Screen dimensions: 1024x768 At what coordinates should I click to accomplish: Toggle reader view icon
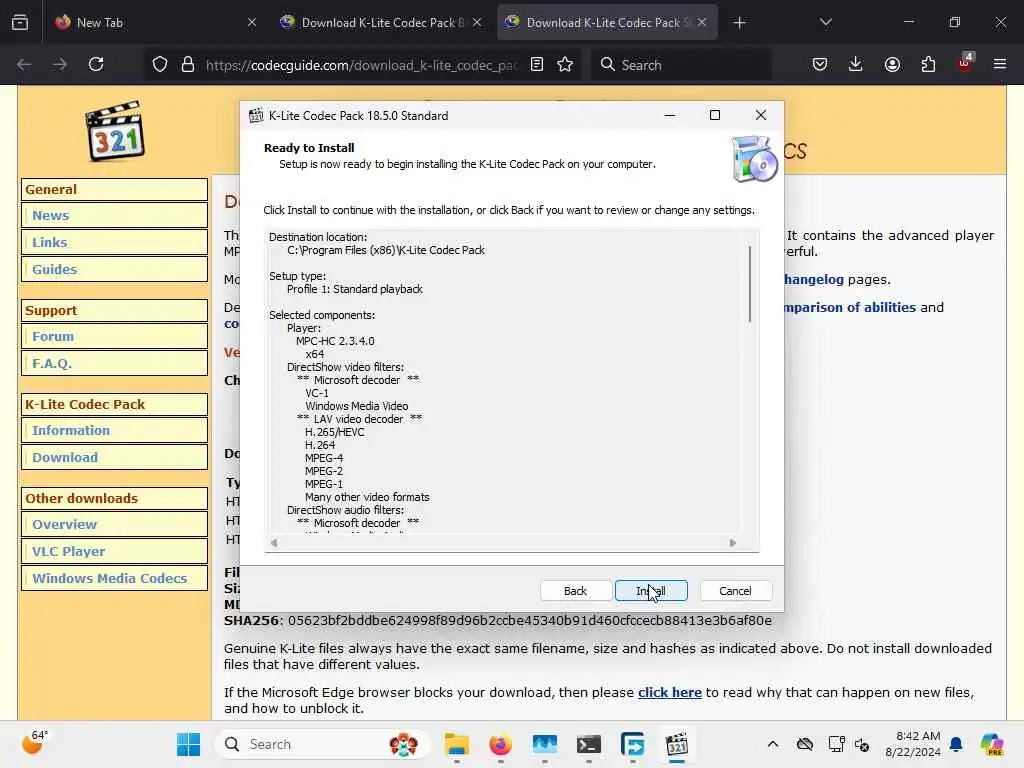[x=537, y=64]
